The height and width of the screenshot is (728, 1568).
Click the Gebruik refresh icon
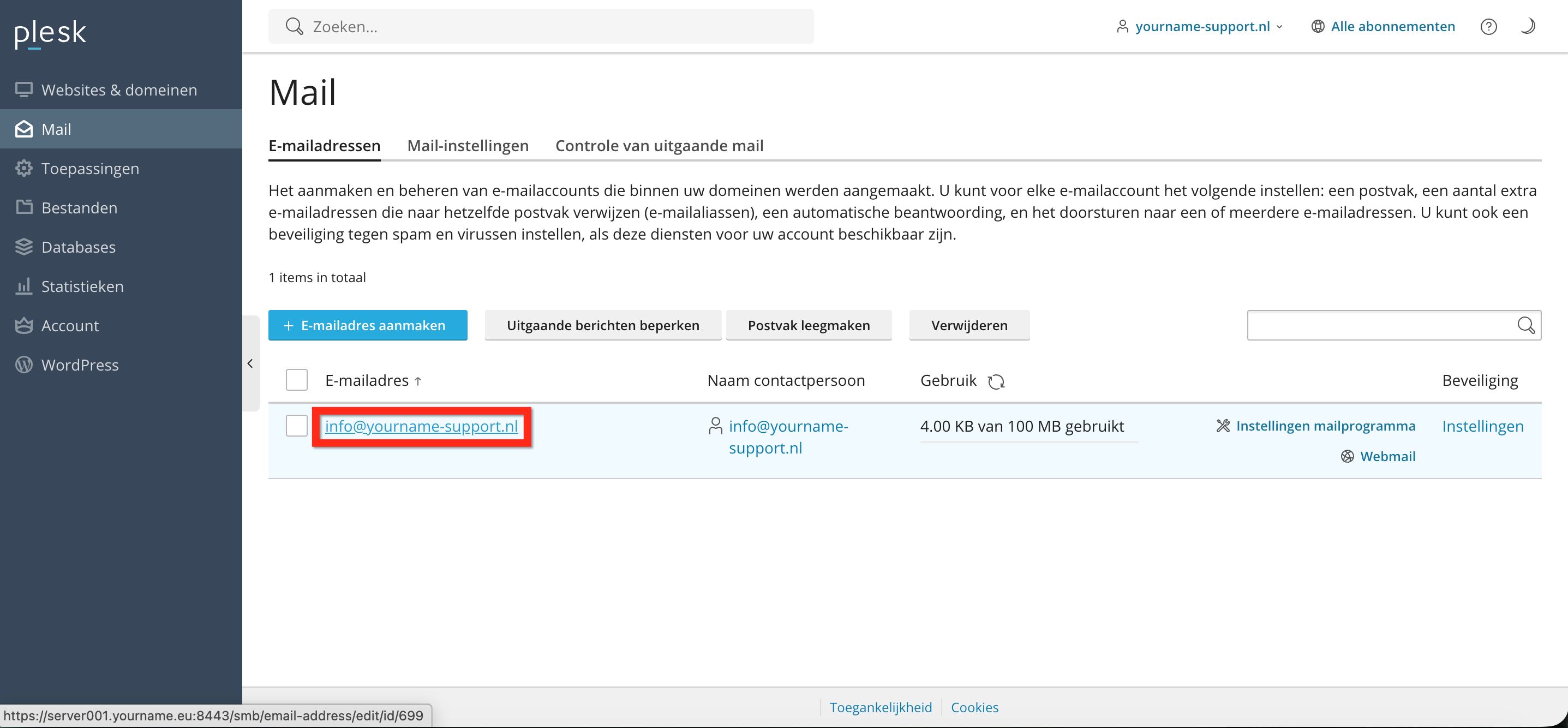(996, 381)
